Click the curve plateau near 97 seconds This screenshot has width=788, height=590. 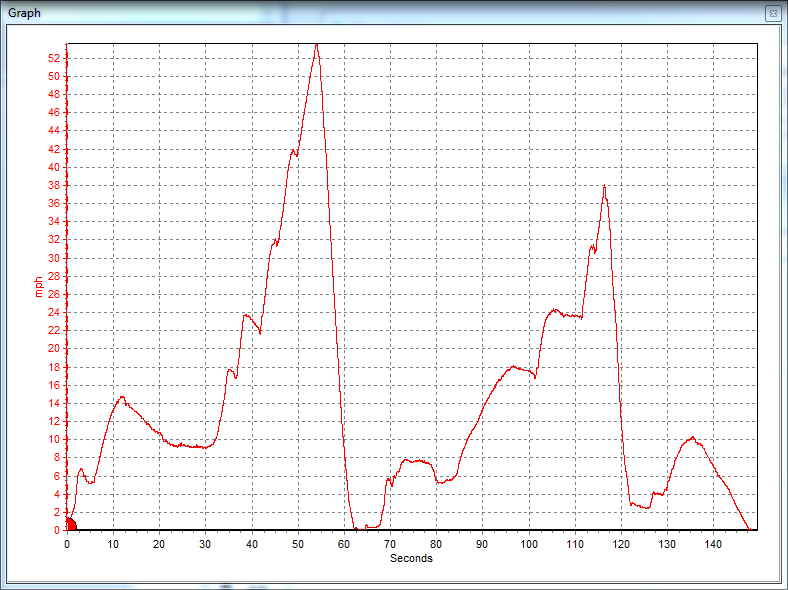coord(514,367)
